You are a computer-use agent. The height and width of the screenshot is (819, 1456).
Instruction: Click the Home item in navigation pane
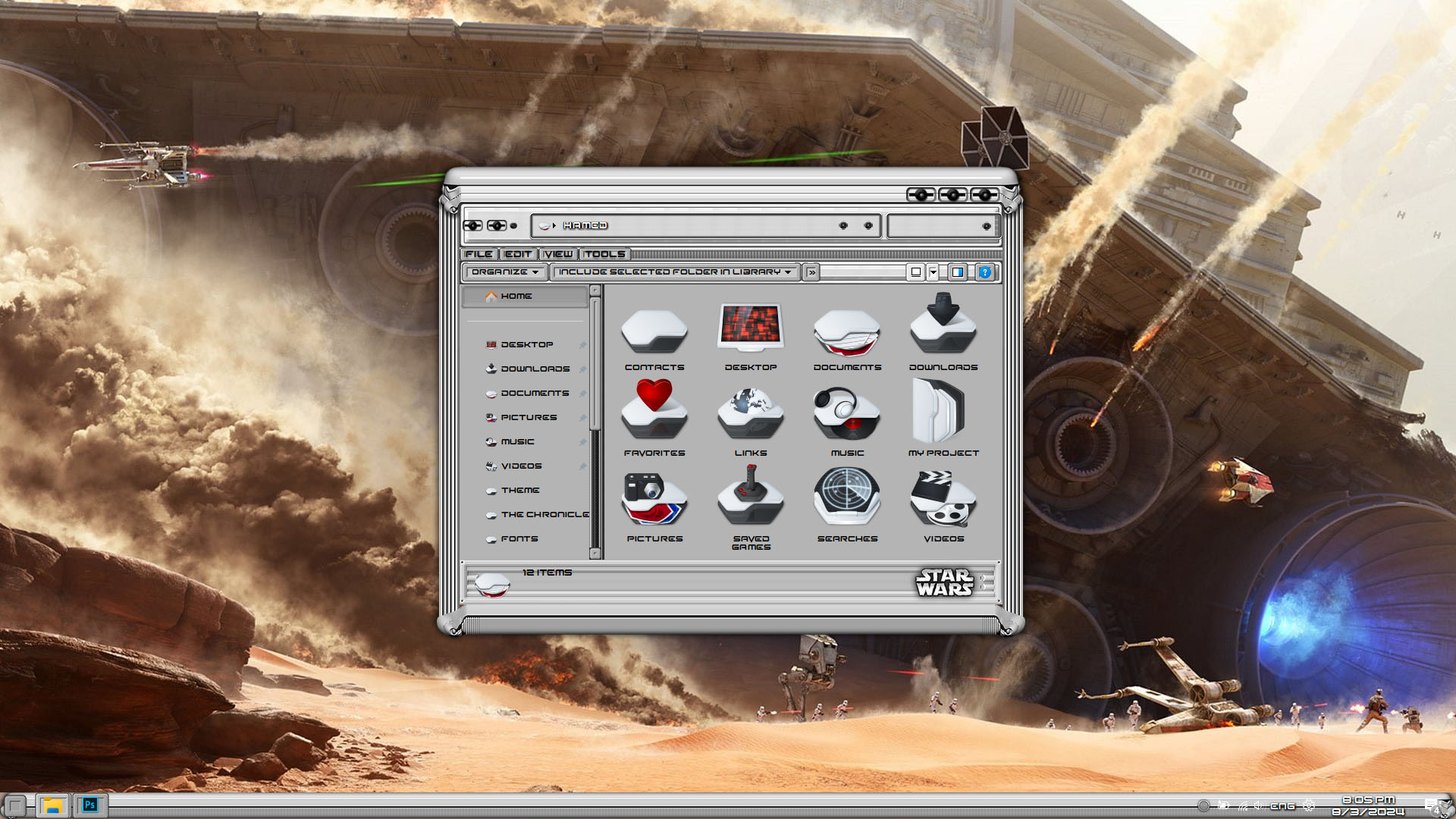point(516,297)
